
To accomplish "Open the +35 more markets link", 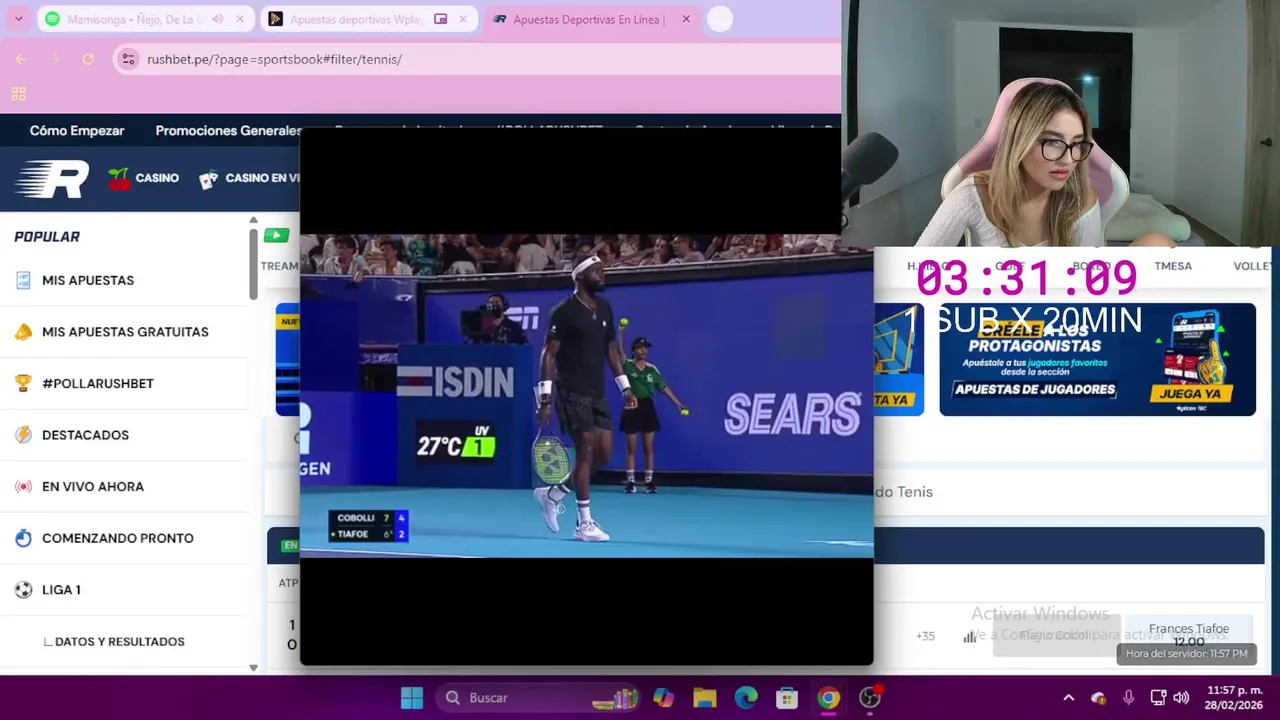I will pos(925,636).
